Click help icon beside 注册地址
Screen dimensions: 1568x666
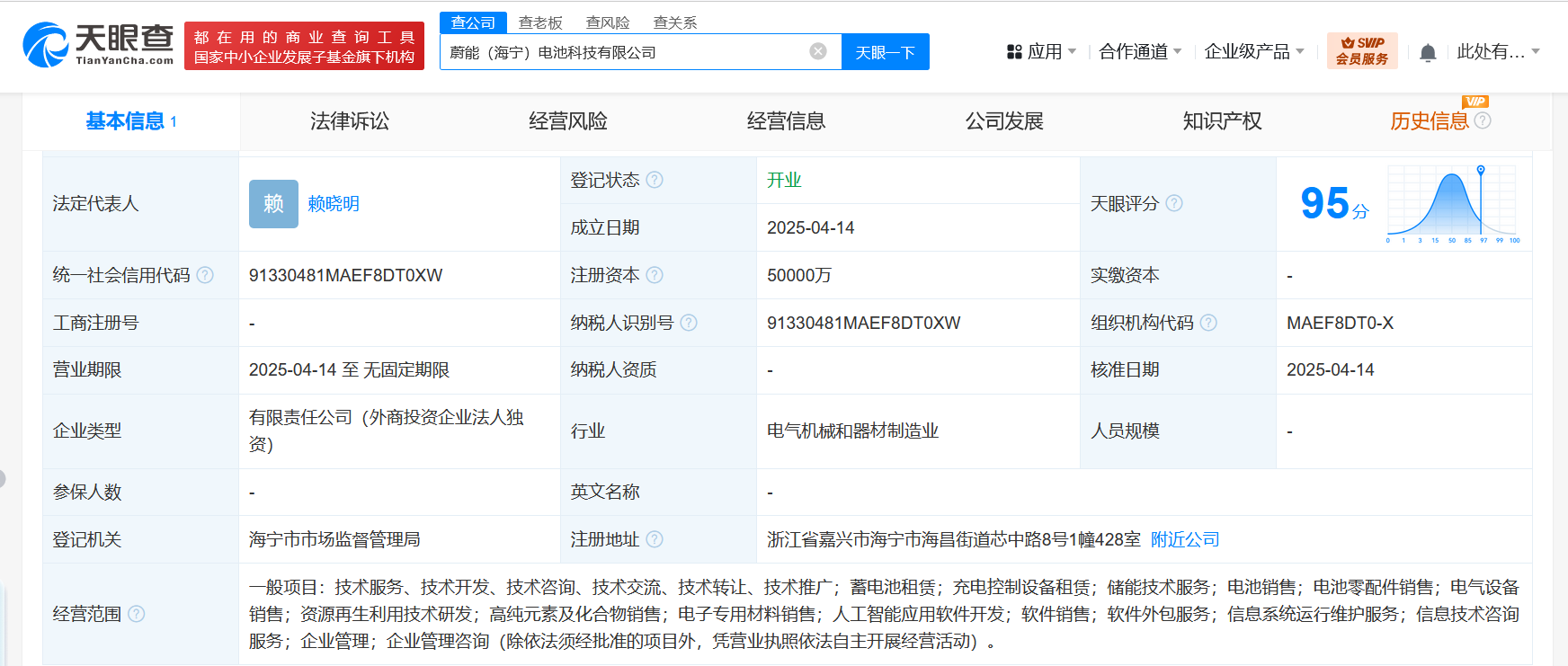coord(655,539)
